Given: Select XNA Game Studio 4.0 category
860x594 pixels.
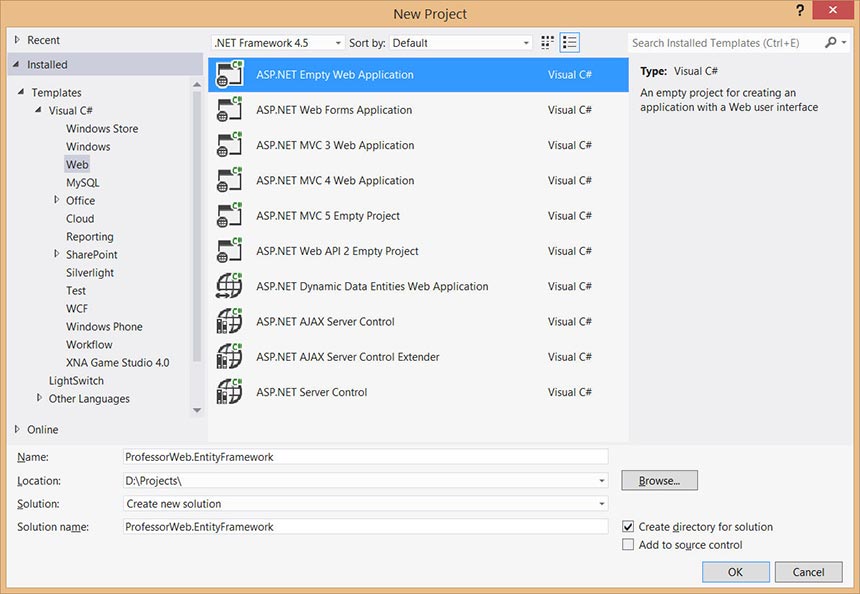Looking at the screenshot, I should [117, 363].
